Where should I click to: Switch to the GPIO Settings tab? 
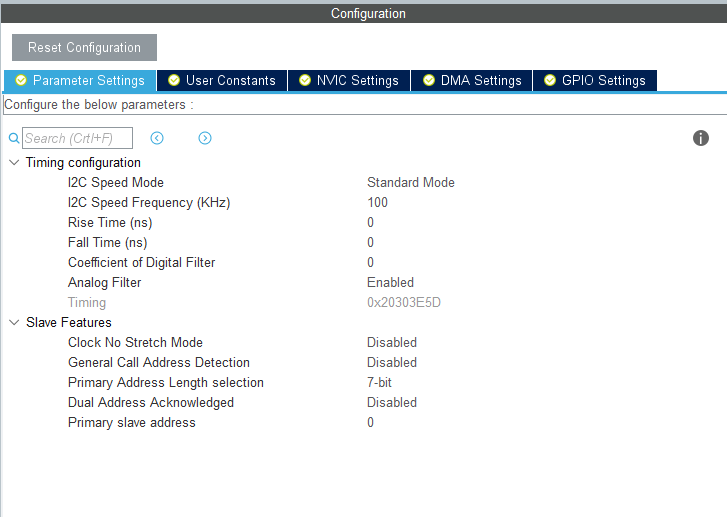[x=595, y=81]
